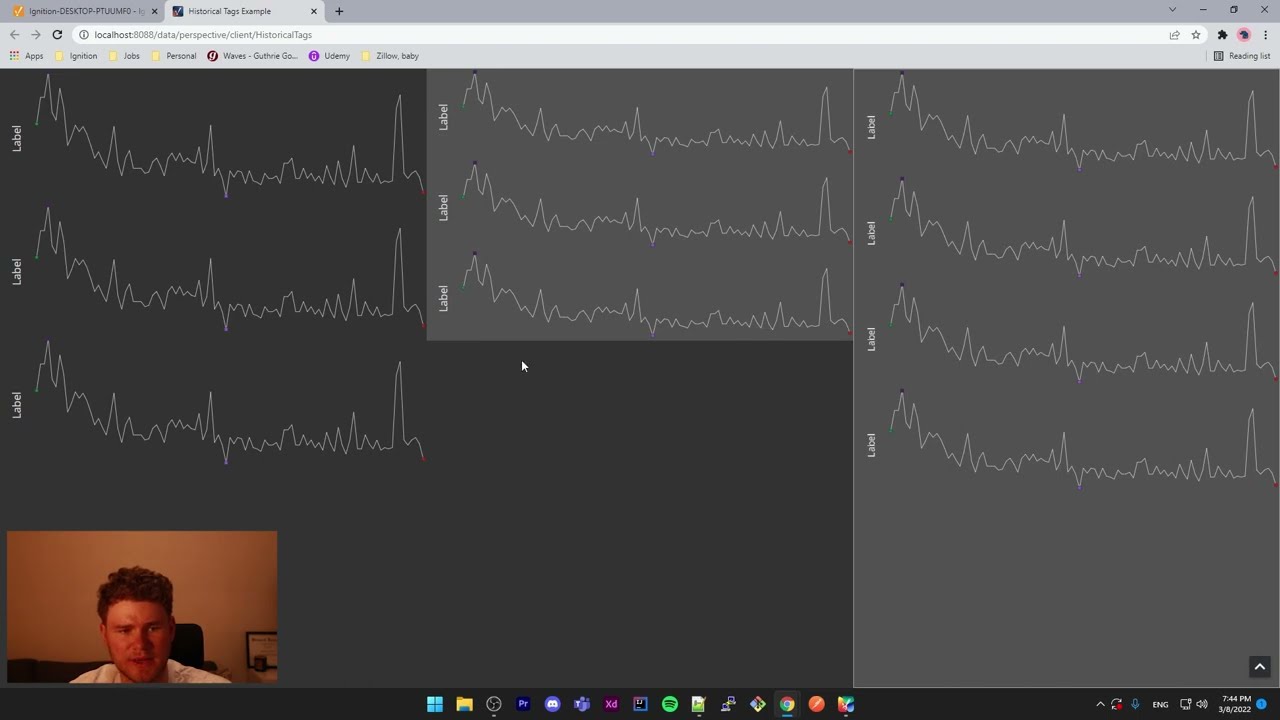Image resolution: width=1280 pixels, height=720 pixels.
Task: Open the Jobs bookmarks folder
Action: 124,56
